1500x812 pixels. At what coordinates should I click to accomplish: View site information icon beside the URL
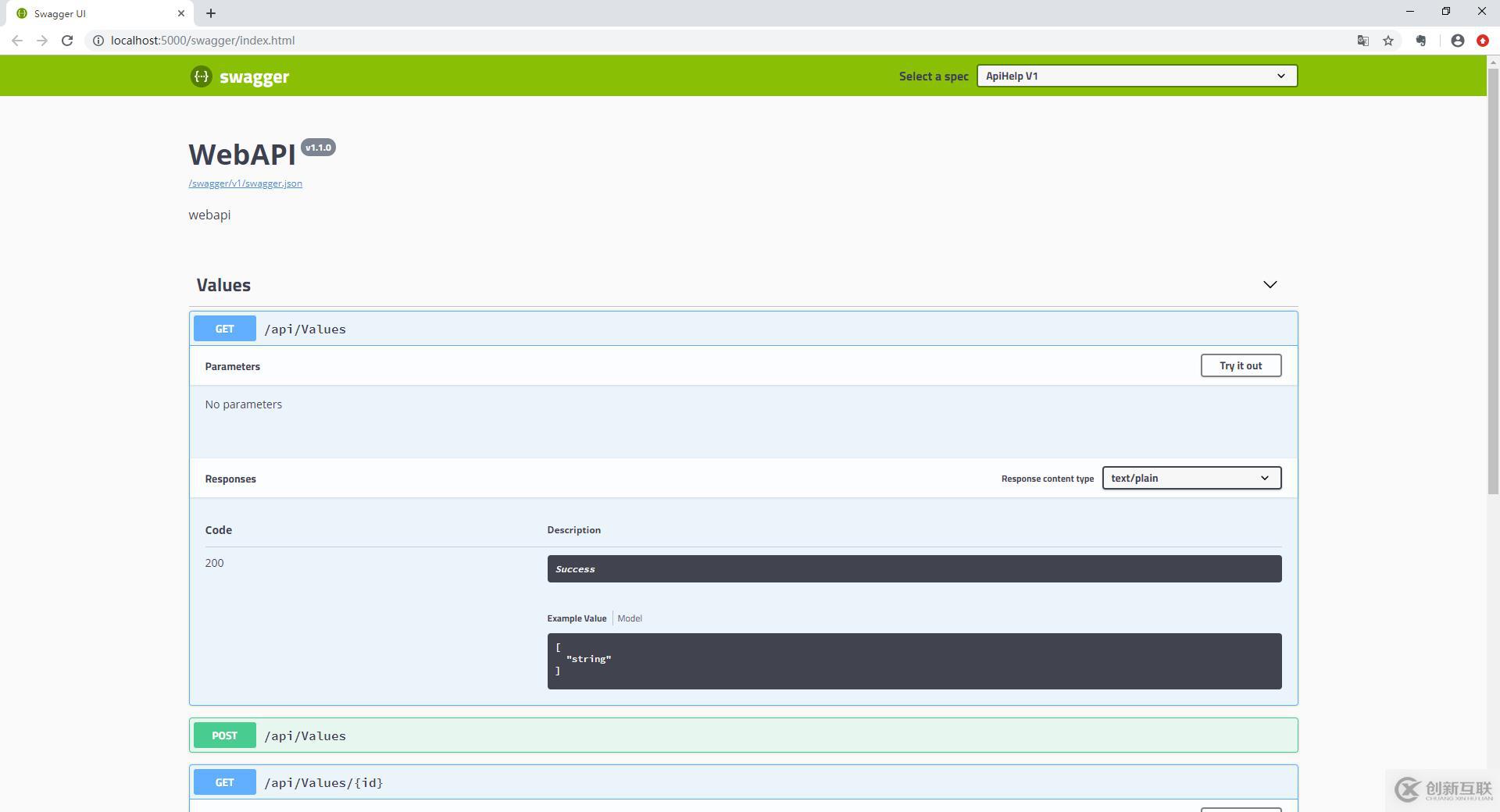coord(98,41)
